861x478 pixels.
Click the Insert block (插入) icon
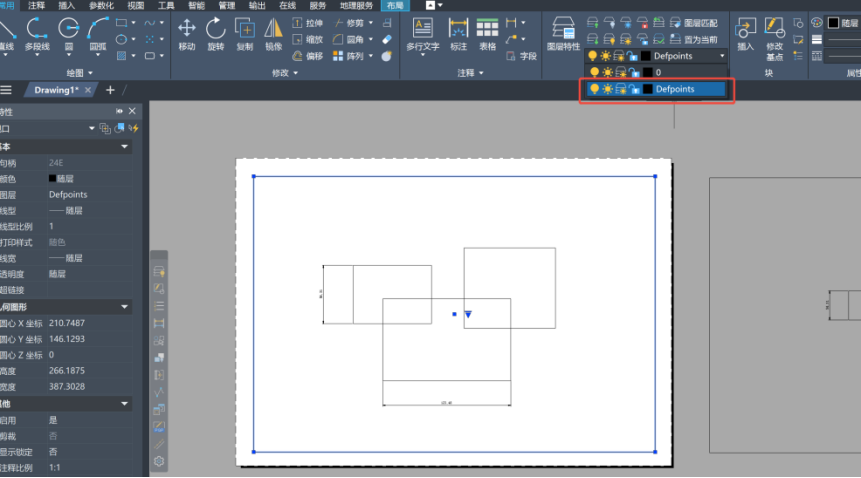click(745, 35)
